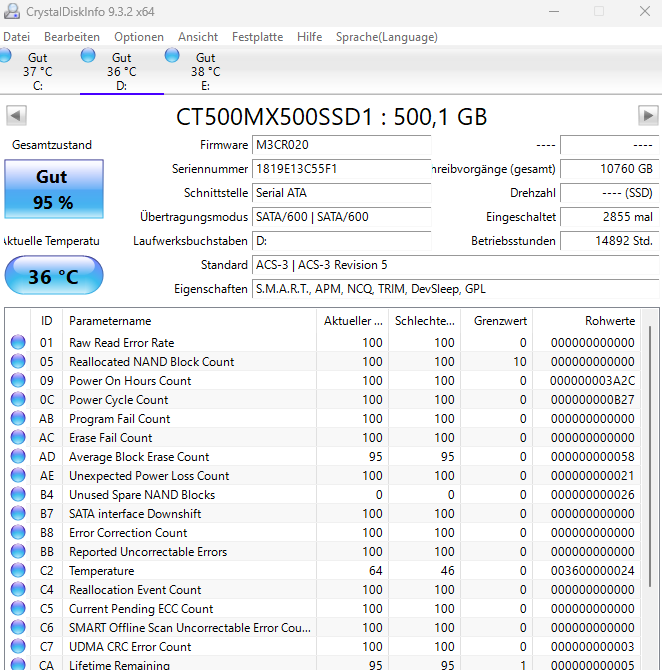Select drive C: tab at 37 °C

click(38, 71)
